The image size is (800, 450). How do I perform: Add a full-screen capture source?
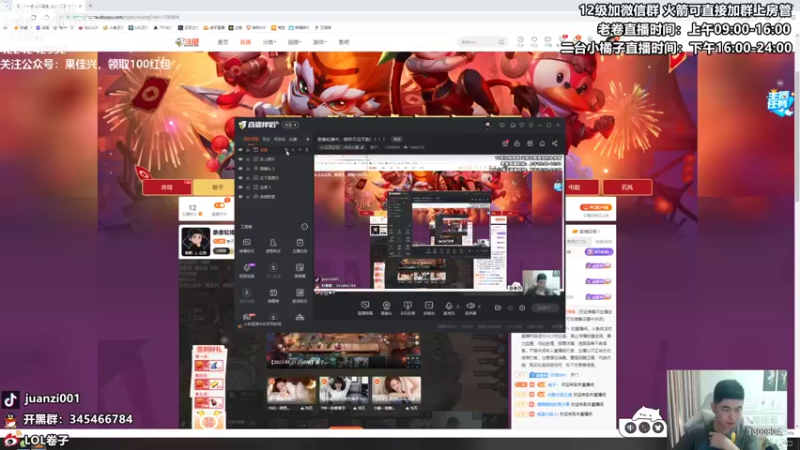407,308
